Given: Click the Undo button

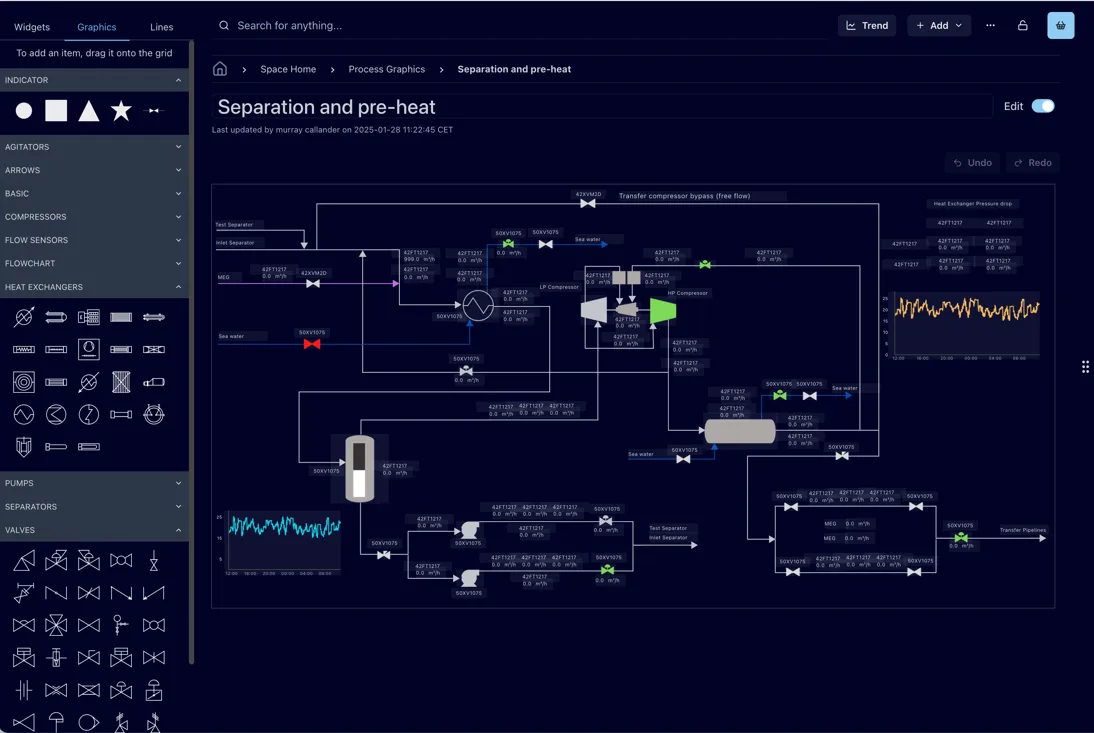Looking at the screenshot, I should point(972,163).
